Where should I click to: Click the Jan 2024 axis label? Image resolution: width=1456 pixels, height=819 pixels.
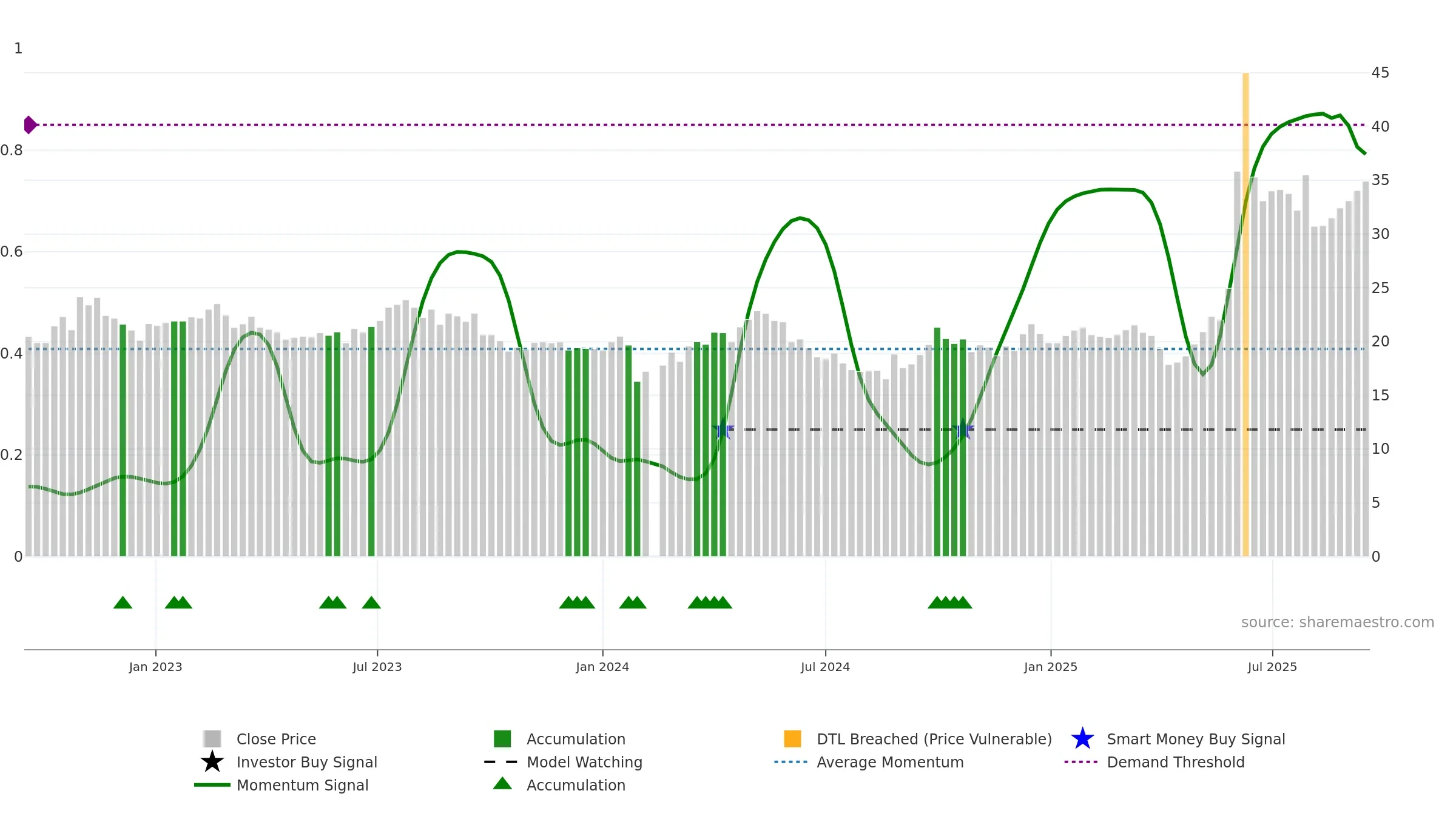pyautogui.click(x=602, y=667)
